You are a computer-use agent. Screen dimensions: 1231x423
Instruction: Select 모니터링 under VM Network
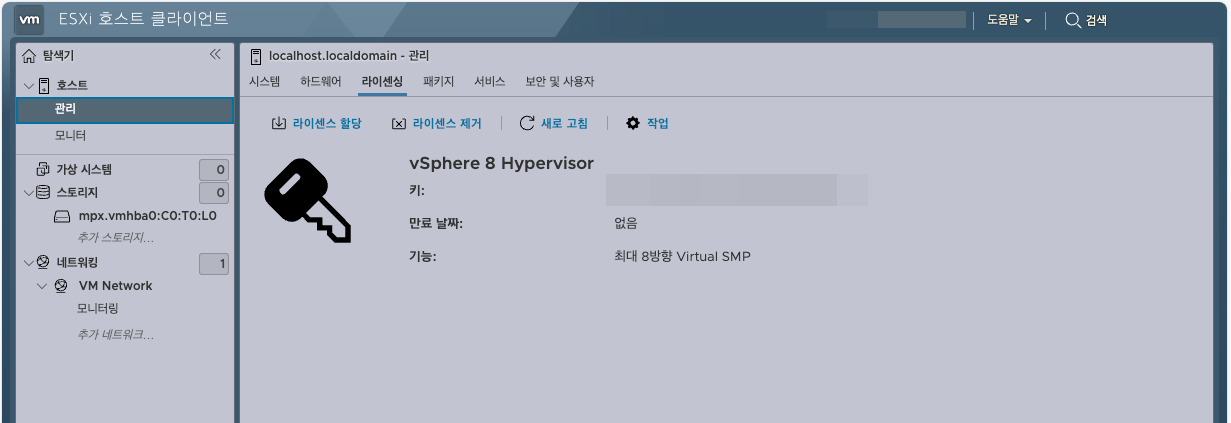[98, 309]
